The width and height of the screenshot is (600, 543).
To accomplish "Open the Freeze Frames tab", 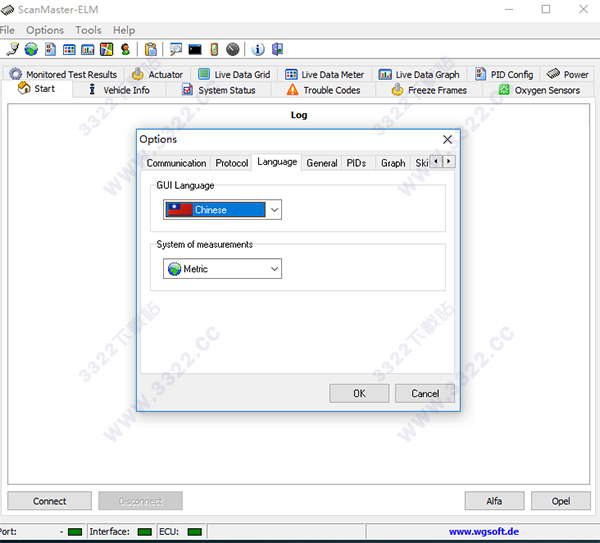I will point(429,90).
